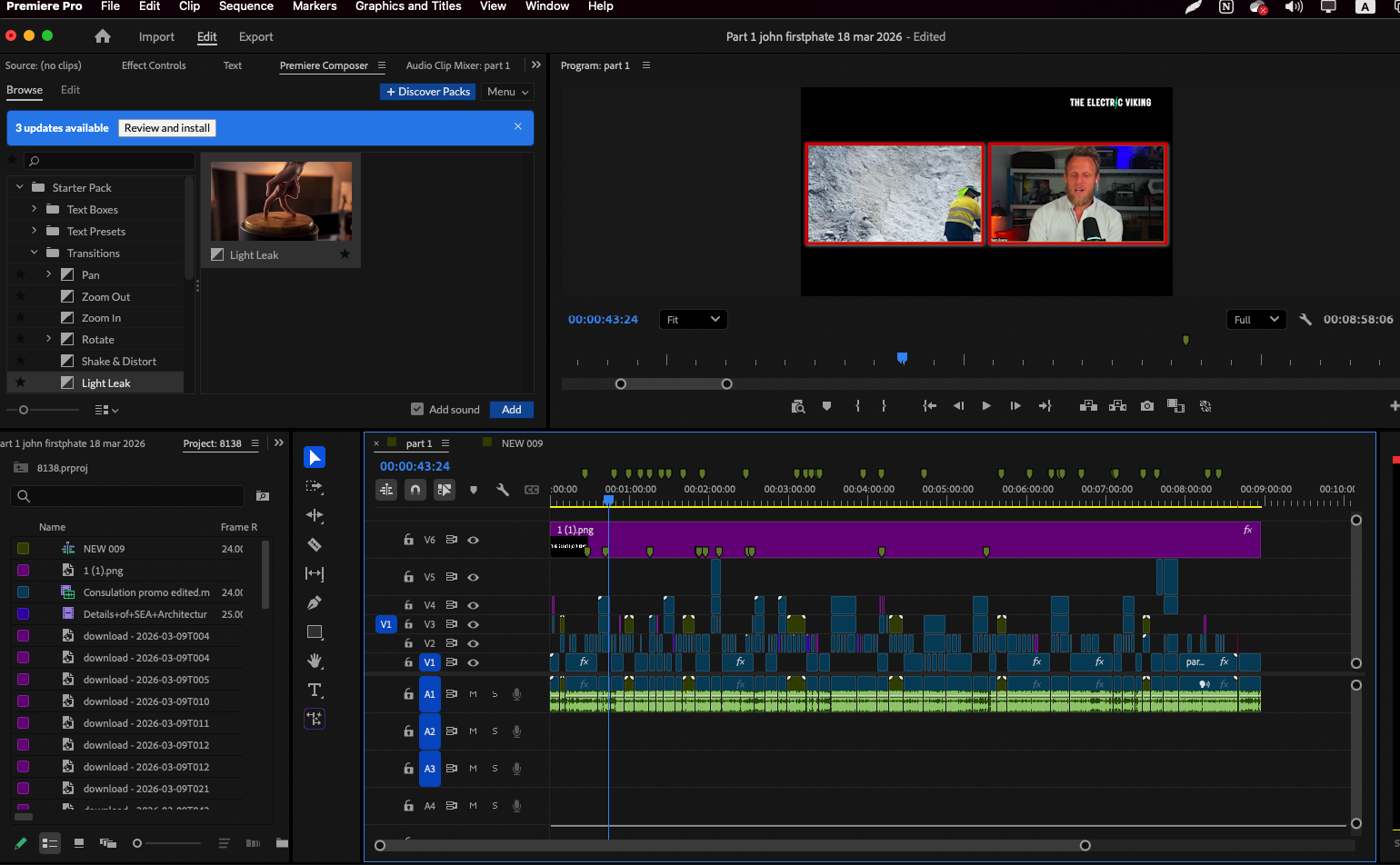Pick the Pen tool
Image resolution: width=1400 pixels, height=865 pixels.
click(315, 602)
